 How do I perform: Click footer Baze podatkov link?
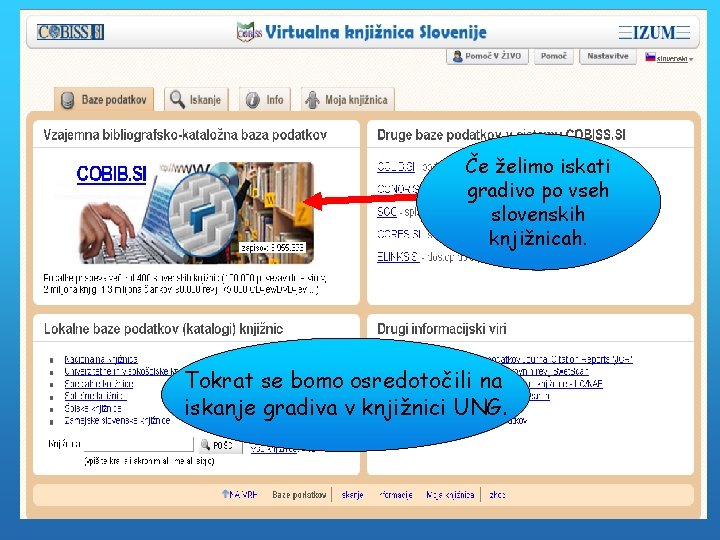(299, 495)
